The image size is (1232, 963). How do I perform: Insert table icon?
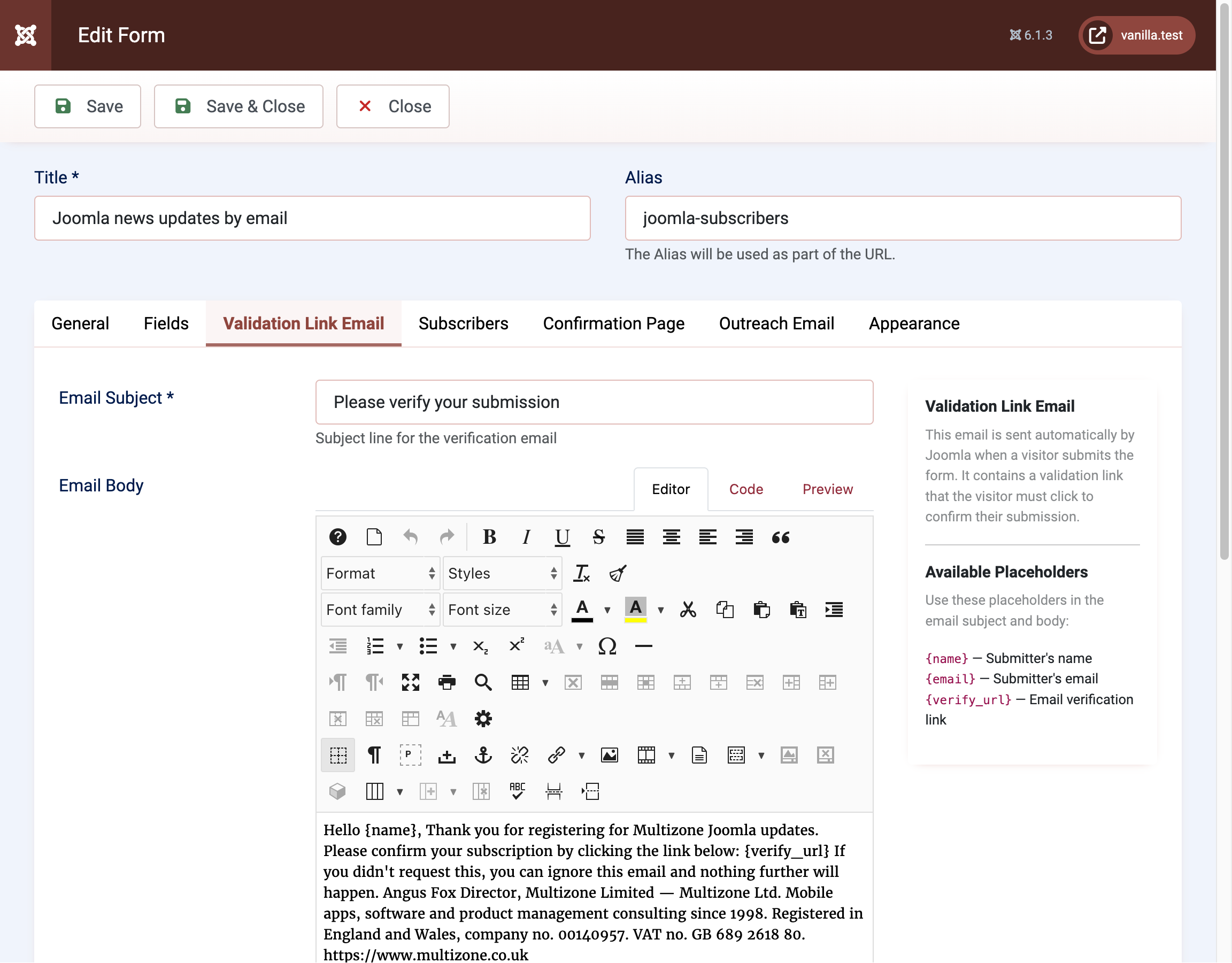coord(520,682)
